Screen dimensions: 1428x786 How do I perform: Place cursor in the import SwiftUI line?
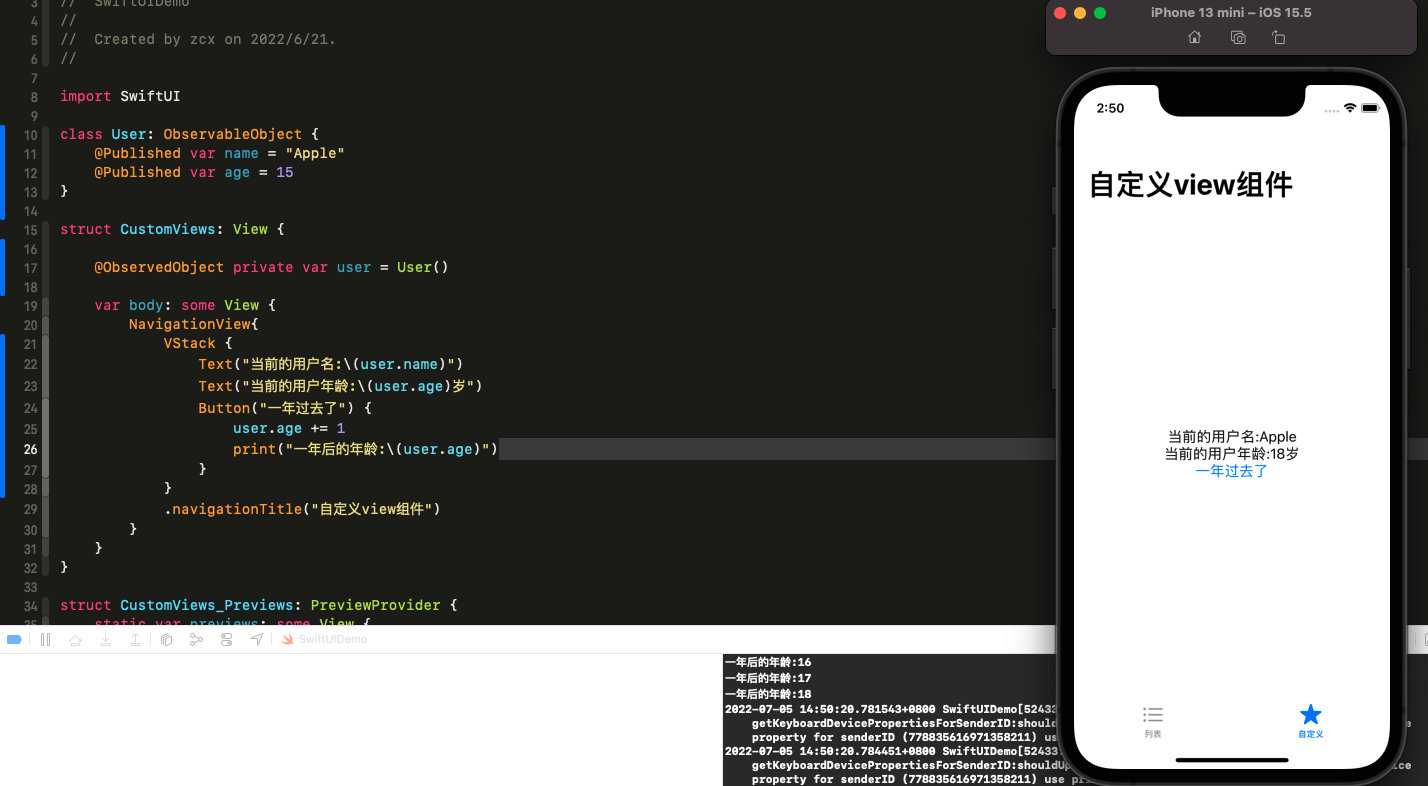pos(120,96)
